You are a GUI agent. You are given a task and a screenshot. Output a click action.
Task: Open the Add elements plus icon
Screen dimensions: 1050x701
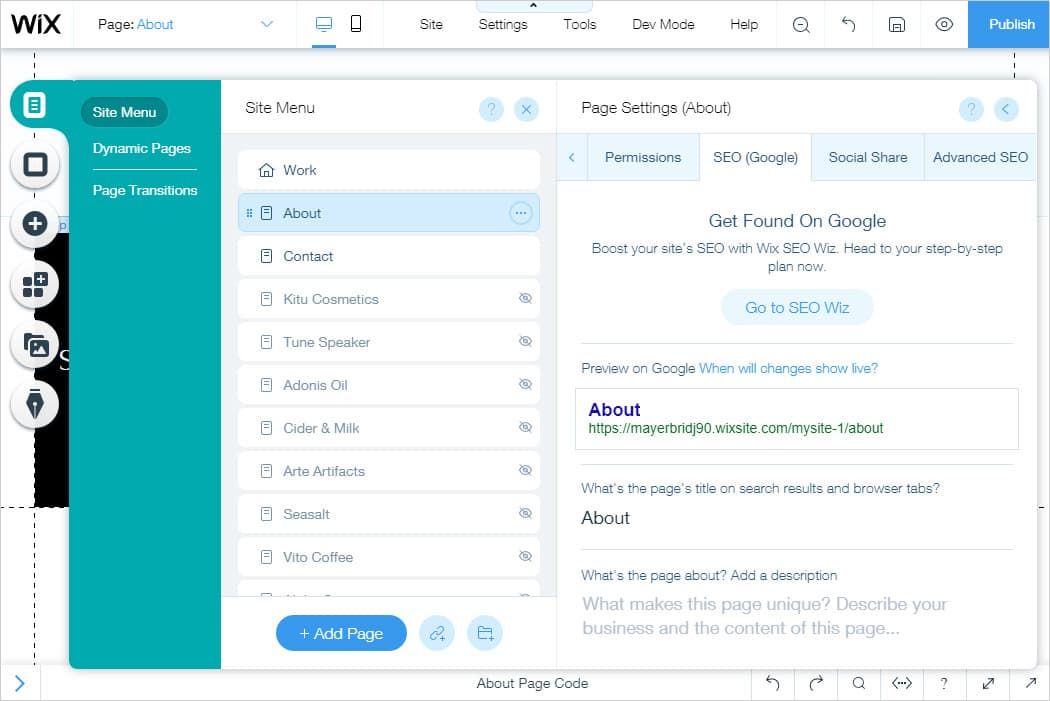click(x=35, y=224)
